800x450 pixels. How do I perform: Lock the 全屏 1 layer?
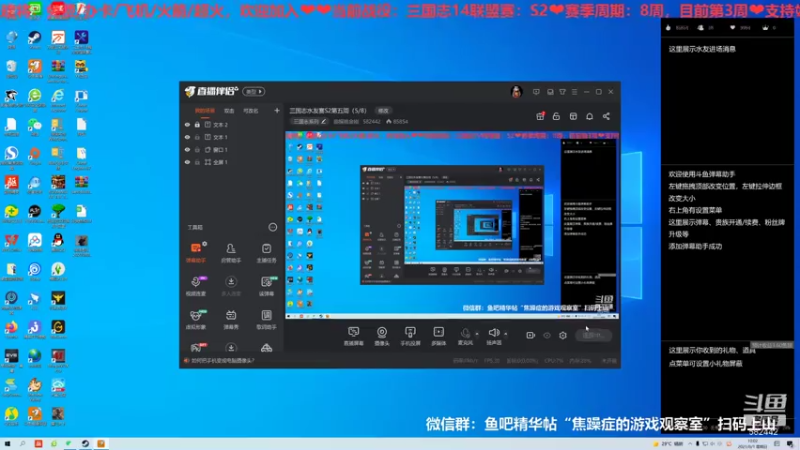197,162
